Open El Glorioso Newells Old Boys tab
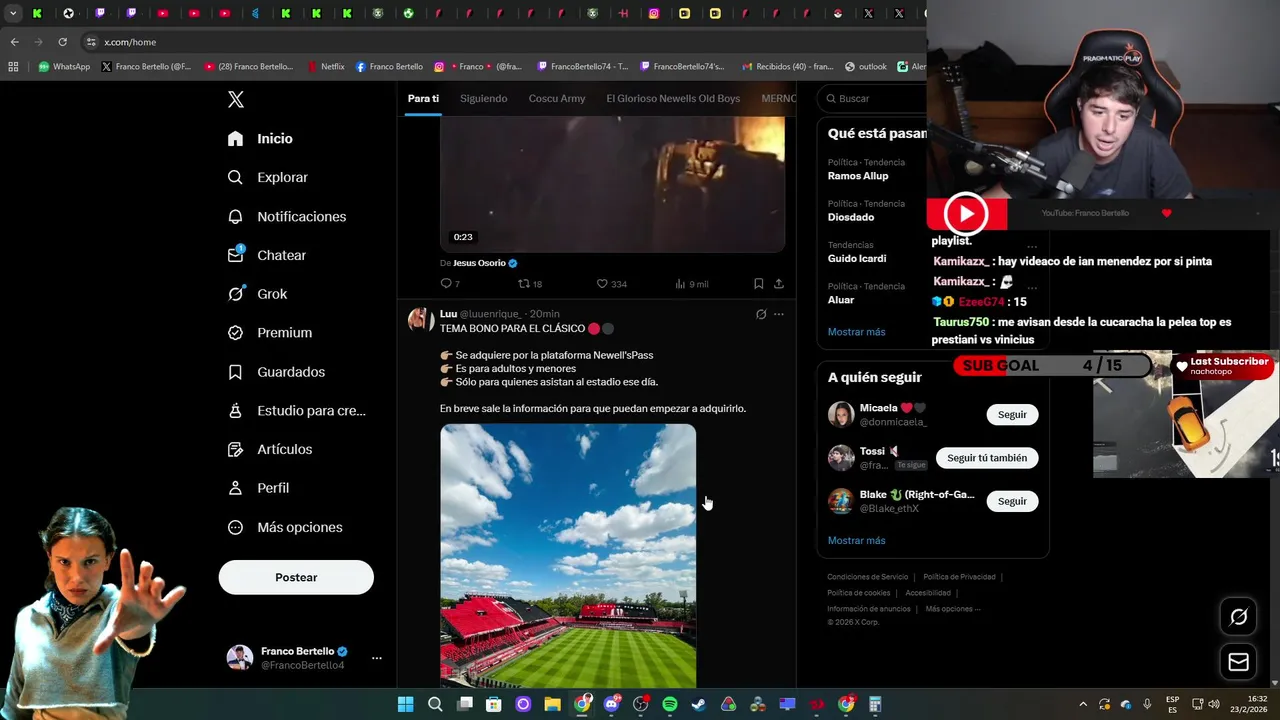 673,98
